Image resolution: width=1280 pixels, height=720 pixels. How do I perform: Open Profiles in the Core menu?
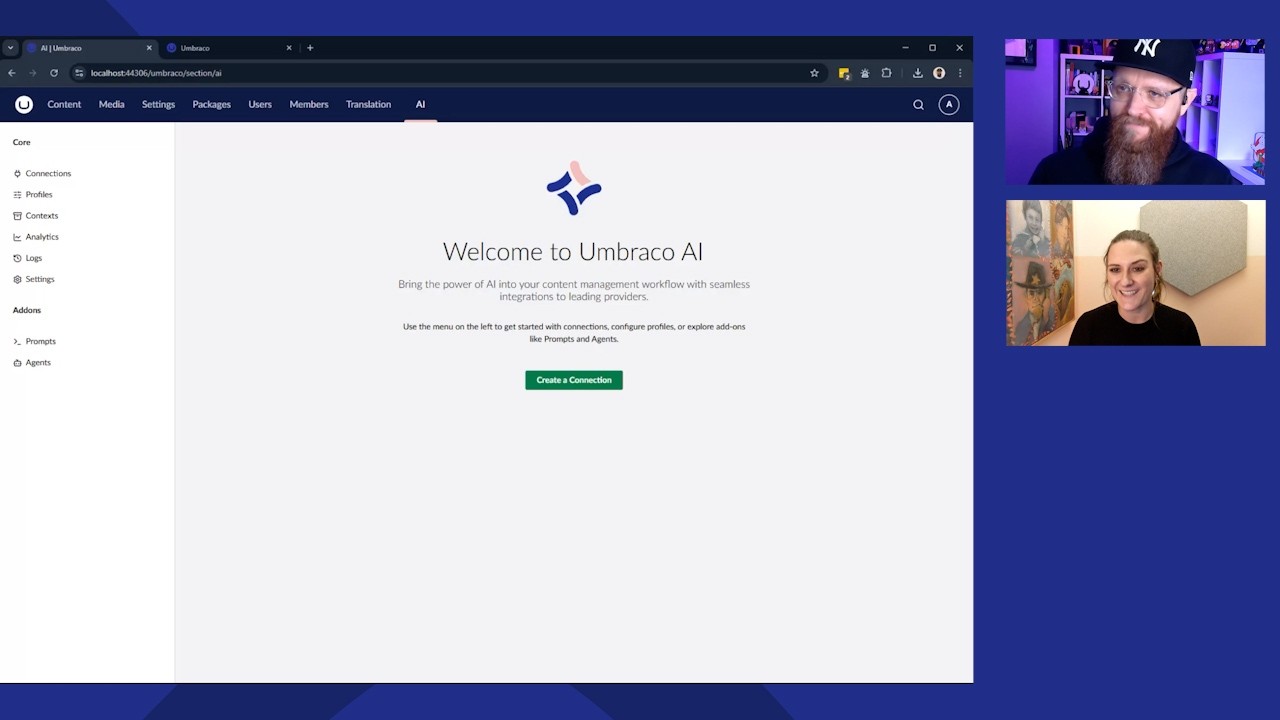click(39, 195)
